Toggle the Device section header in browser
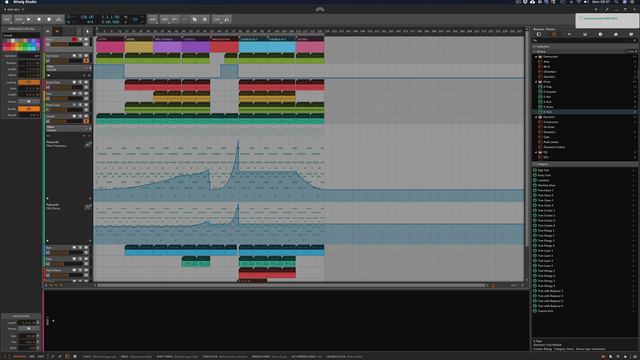This screenshot has height=360, width=640. pos(584,51)
